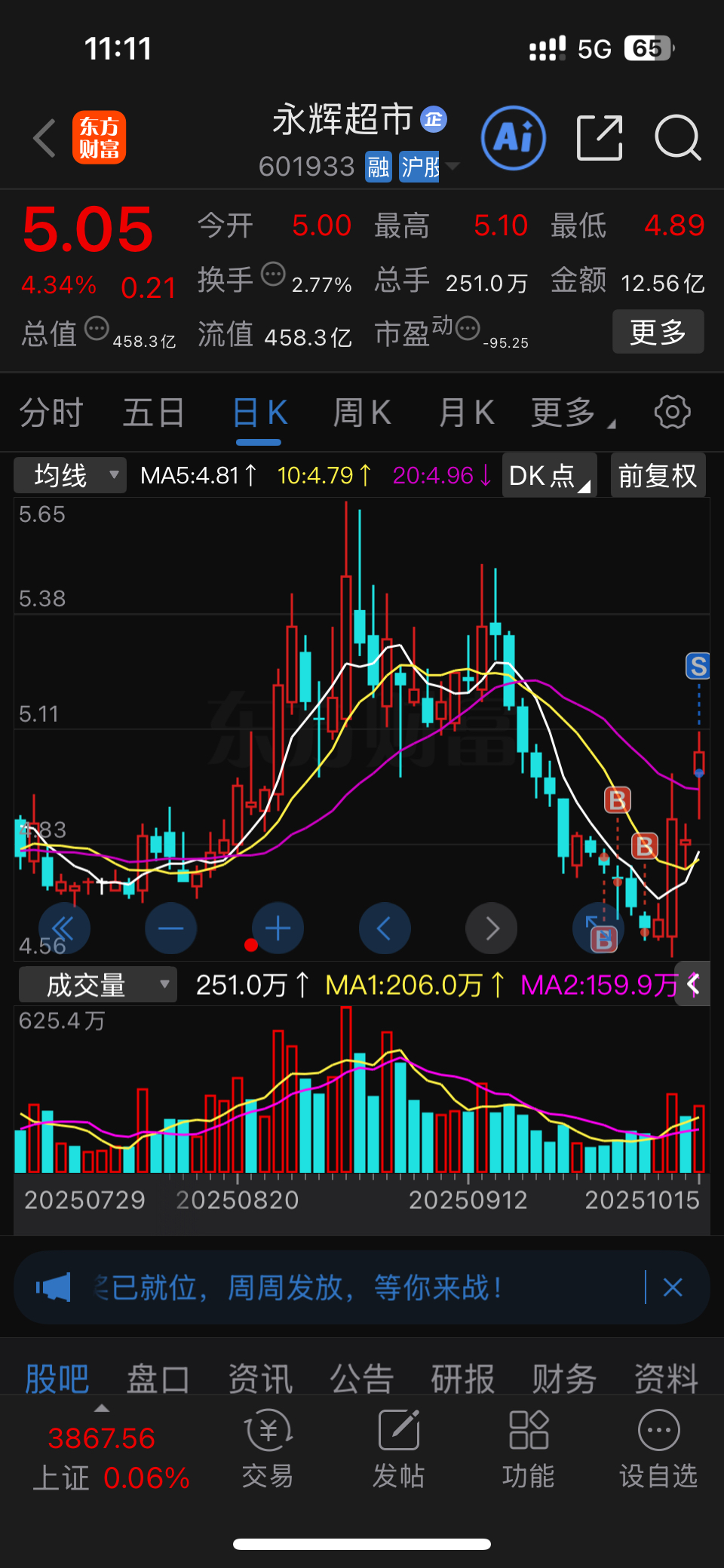724x1568 pixels.
Task: Open the 股吧 tab
Action: point(57,1379)
